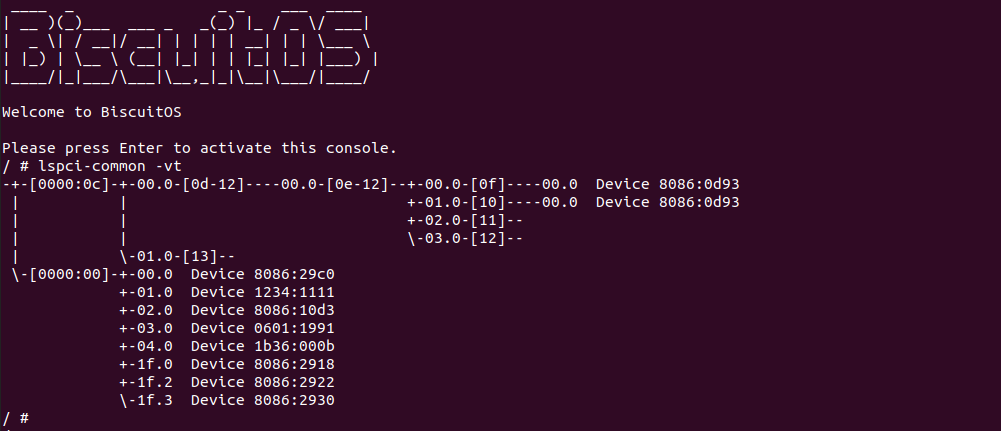
Task: Click Device 8086:29c0 at slot 00.0
Action: [x=262, y=274]
